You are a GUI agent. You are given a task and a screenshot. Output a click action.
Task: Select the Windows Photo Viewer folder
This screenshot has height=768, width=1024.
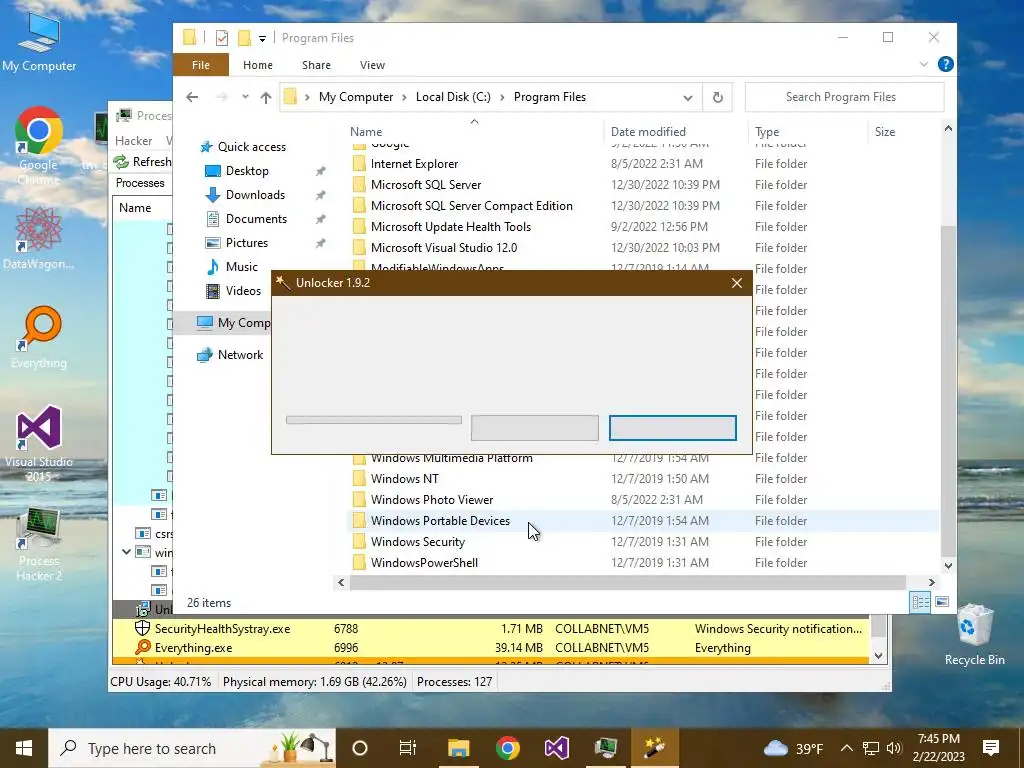coord(432,500)
